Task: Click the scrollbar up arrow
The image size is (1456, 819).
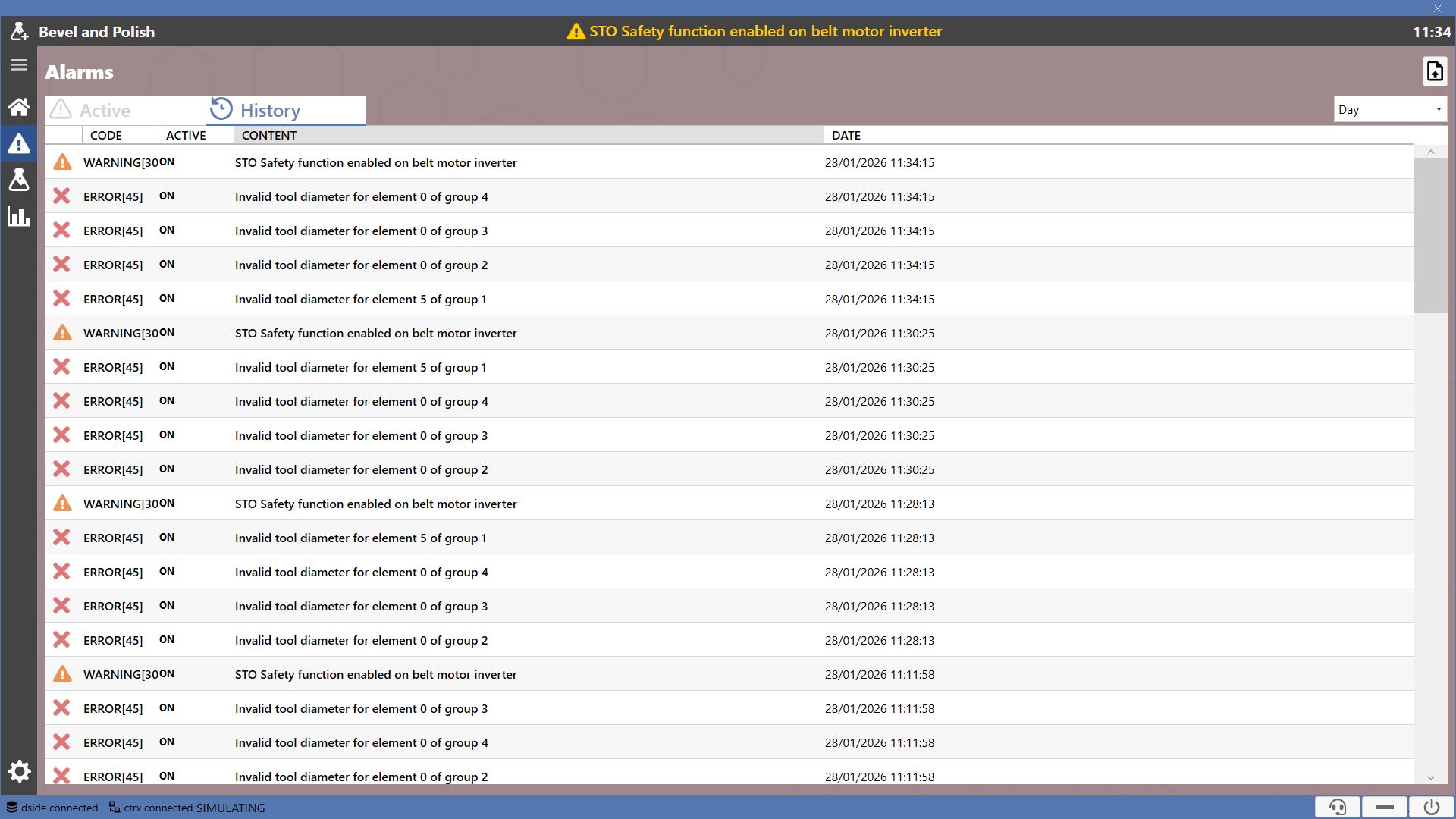Action: [1431, 152]
